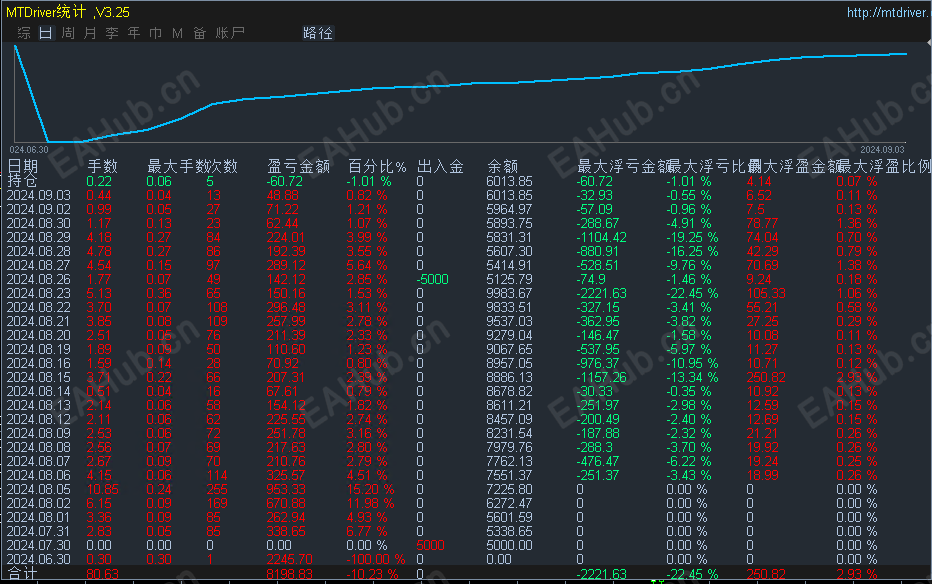This screenshot has width=932, height=584.
Task: Click the 2245.70 loss amount
Action: pyautogui.click(x=289, y=560)
